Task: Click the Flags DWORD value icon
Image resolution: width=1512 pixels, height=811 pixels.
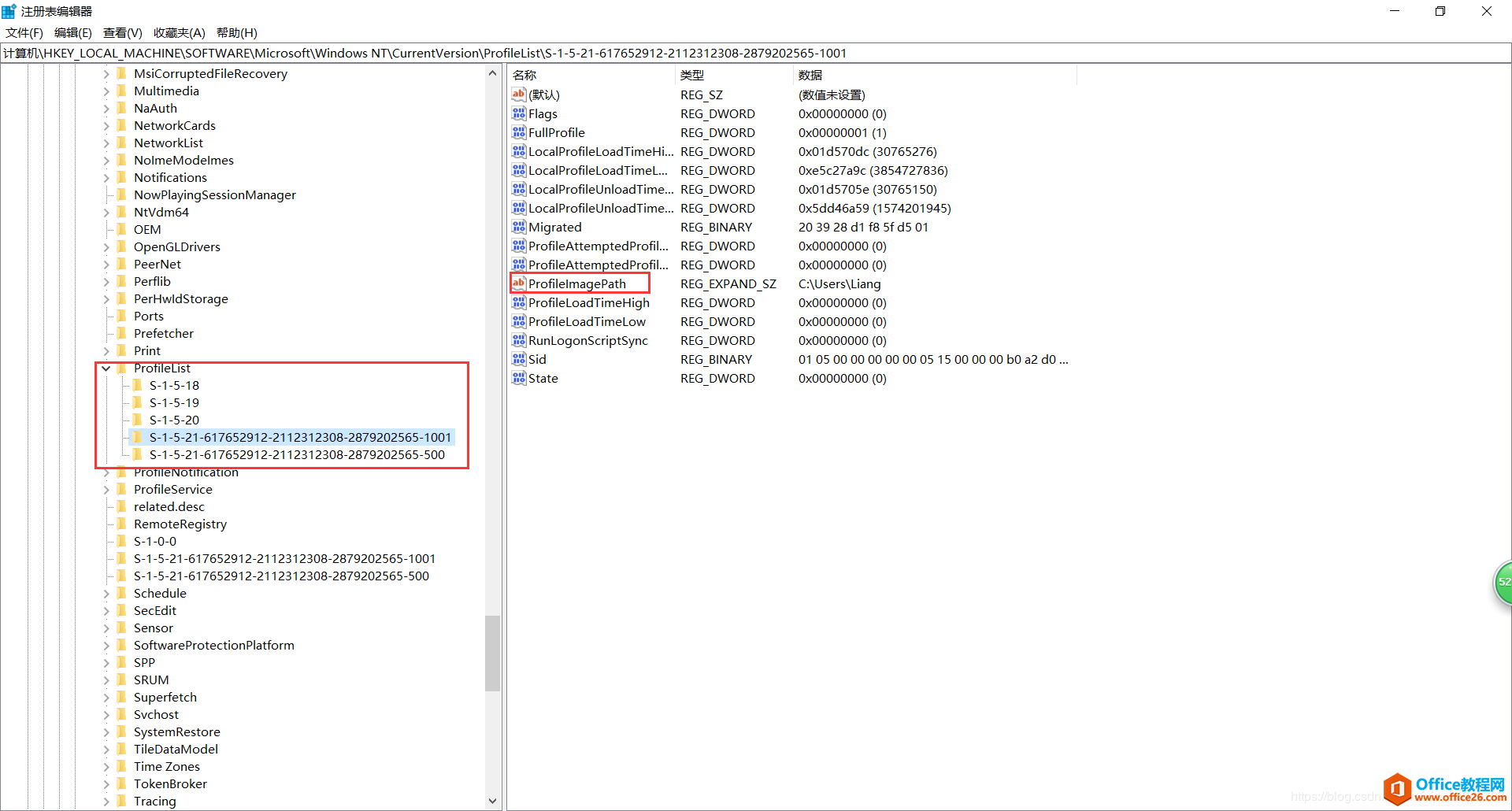Action: click(x=518, y=113)
